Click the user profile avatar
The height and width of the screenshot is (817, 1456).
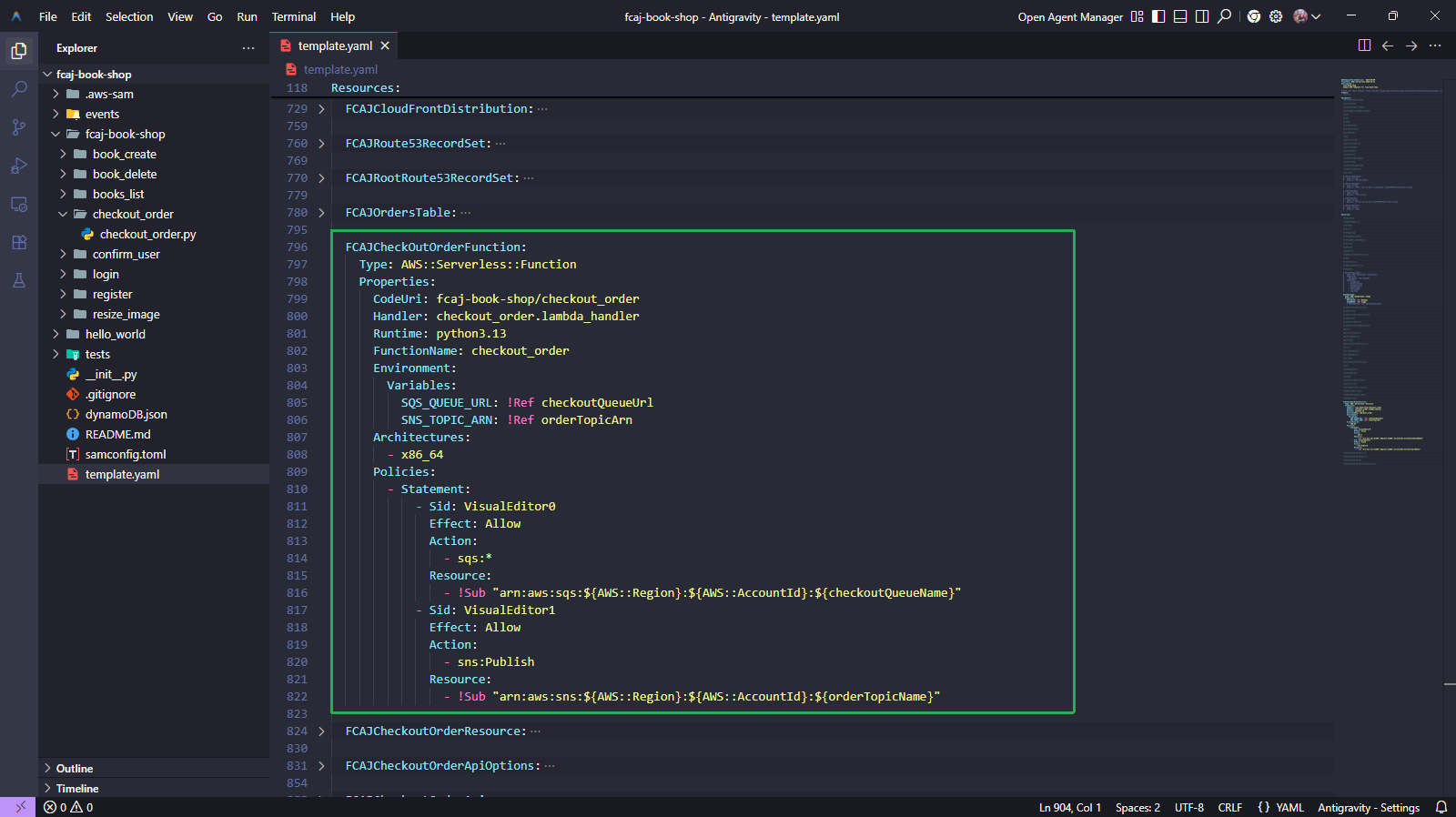[1300, 16]
